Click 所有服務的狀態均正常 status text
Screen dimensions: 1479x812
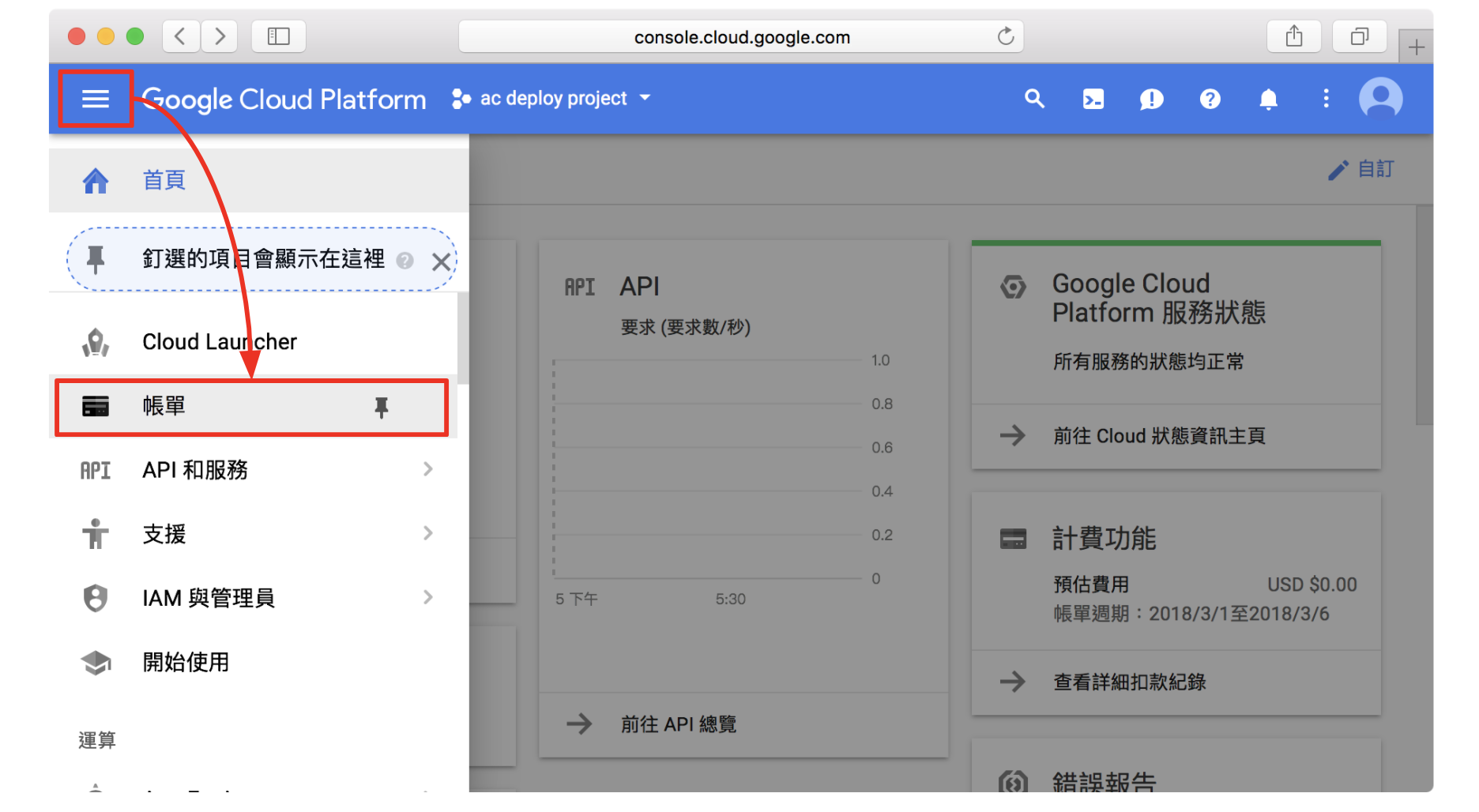1148,362
